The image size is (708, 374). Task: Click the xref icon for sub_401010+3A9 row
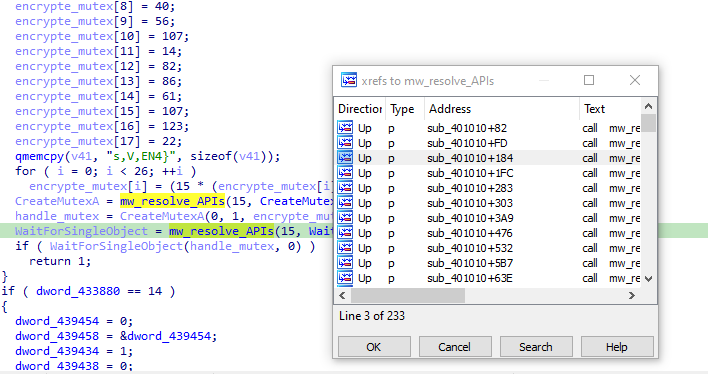pos(345,218)
